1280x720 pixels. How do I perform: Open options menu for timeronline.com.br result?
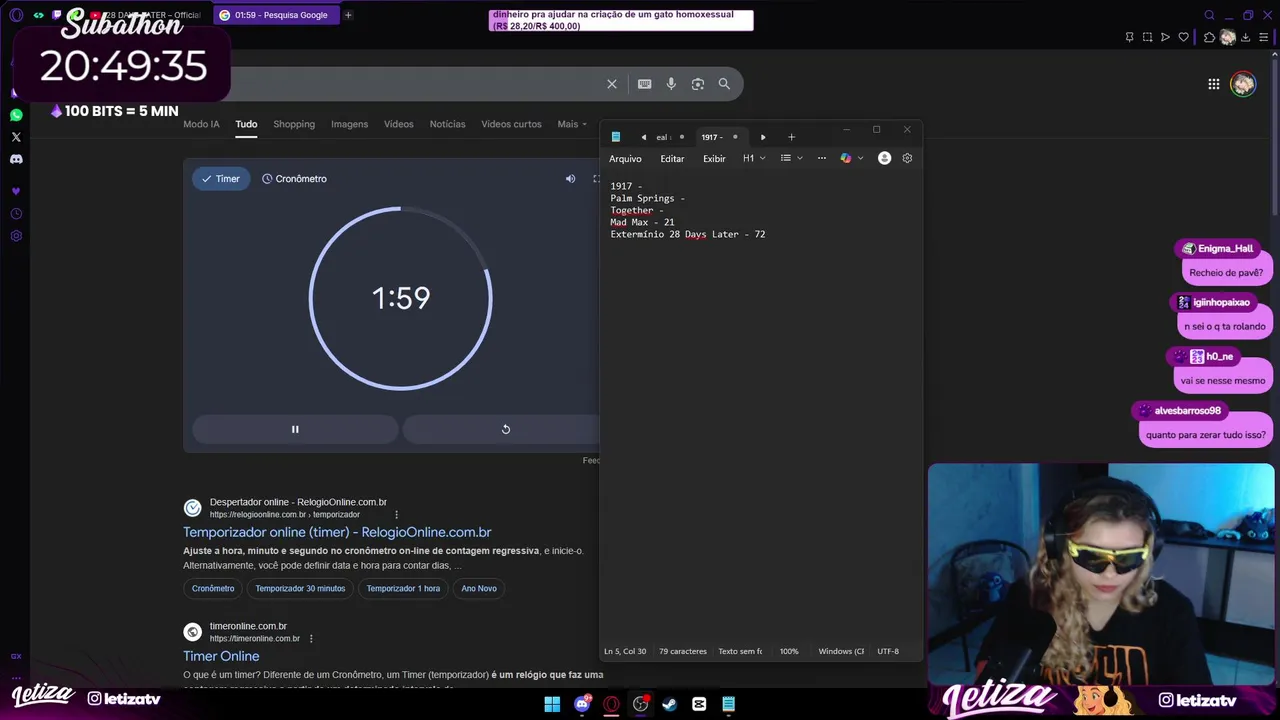(x=311, y=639)
